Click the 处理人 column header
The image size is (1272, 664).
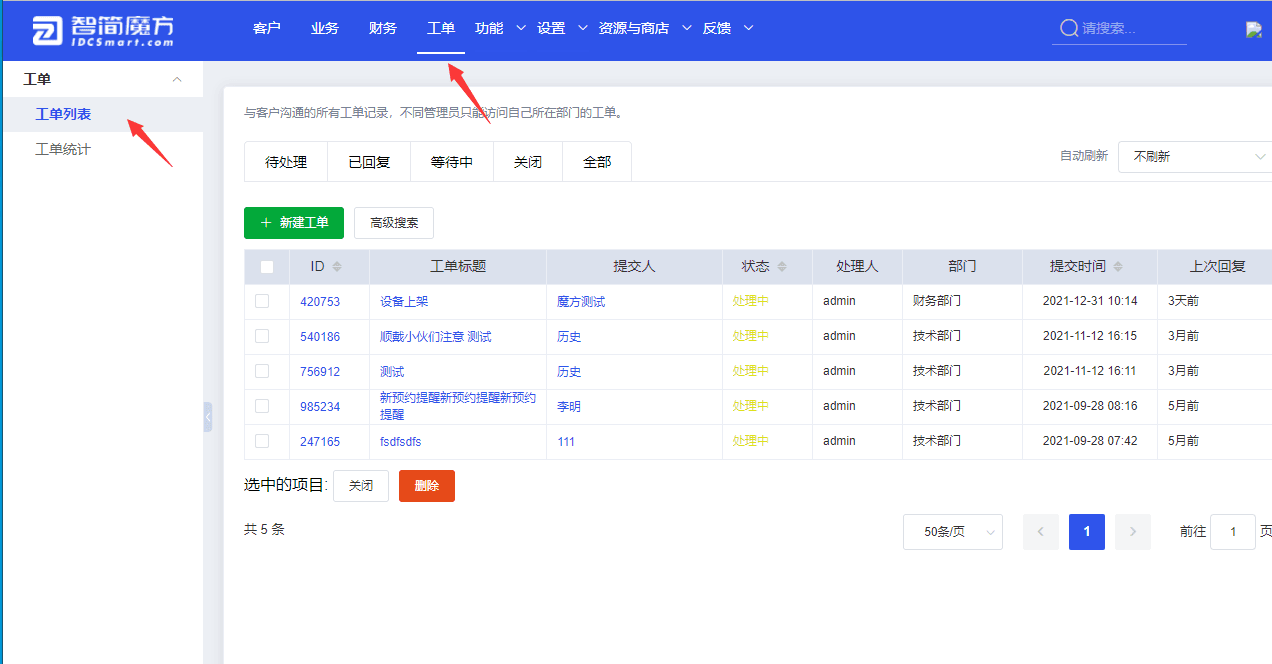(857, 267)
